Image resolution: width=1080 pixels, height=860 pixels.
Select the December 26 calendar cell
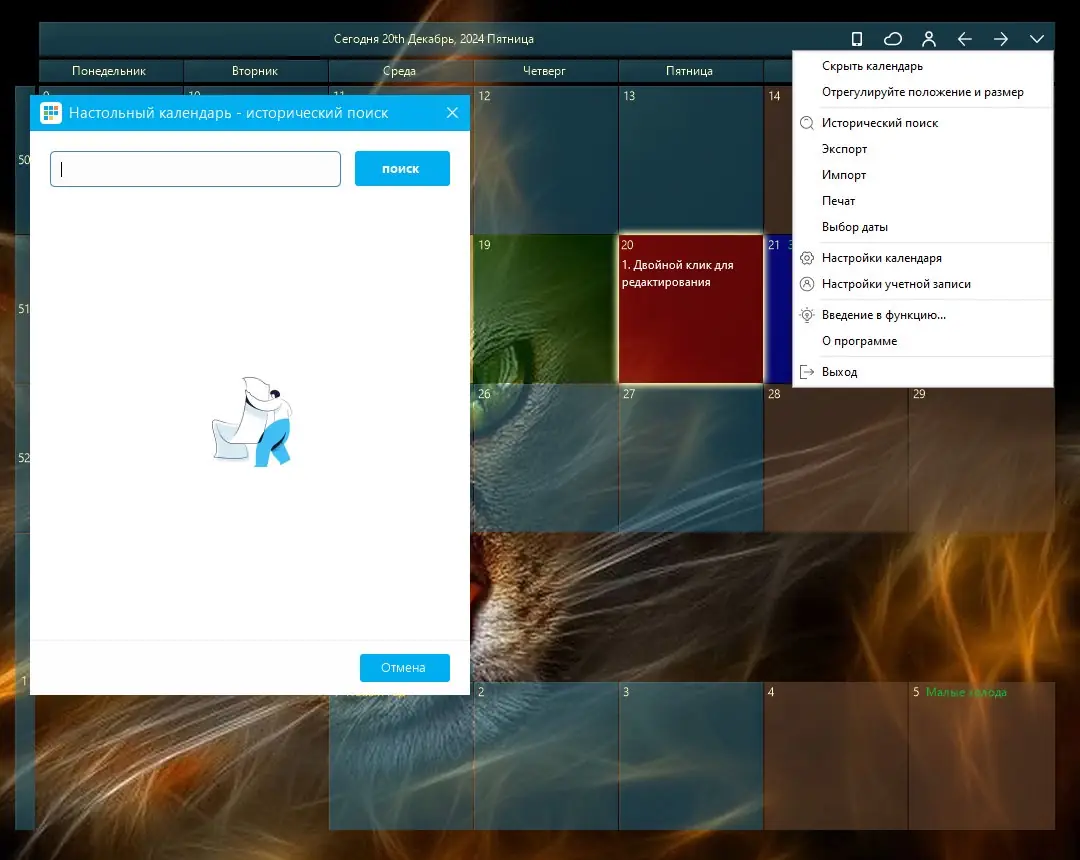(x=545, y=458)
